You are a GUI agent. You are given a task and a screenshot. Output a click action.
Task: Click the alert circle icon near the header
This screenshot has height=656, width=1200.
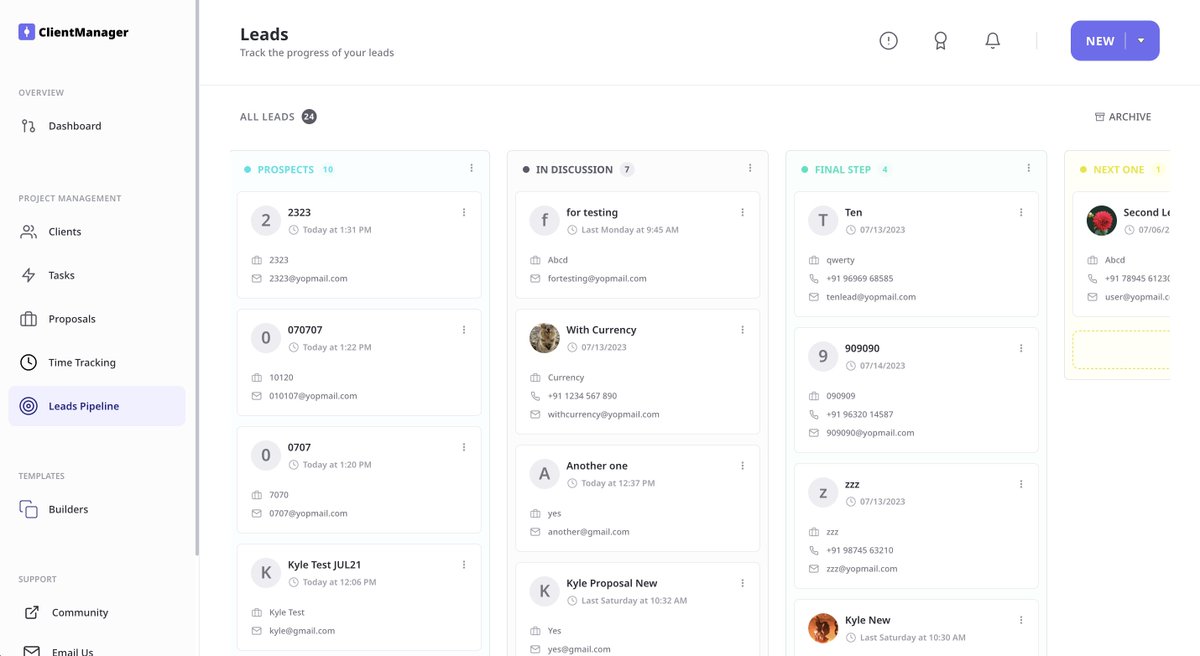click(888, 40)
